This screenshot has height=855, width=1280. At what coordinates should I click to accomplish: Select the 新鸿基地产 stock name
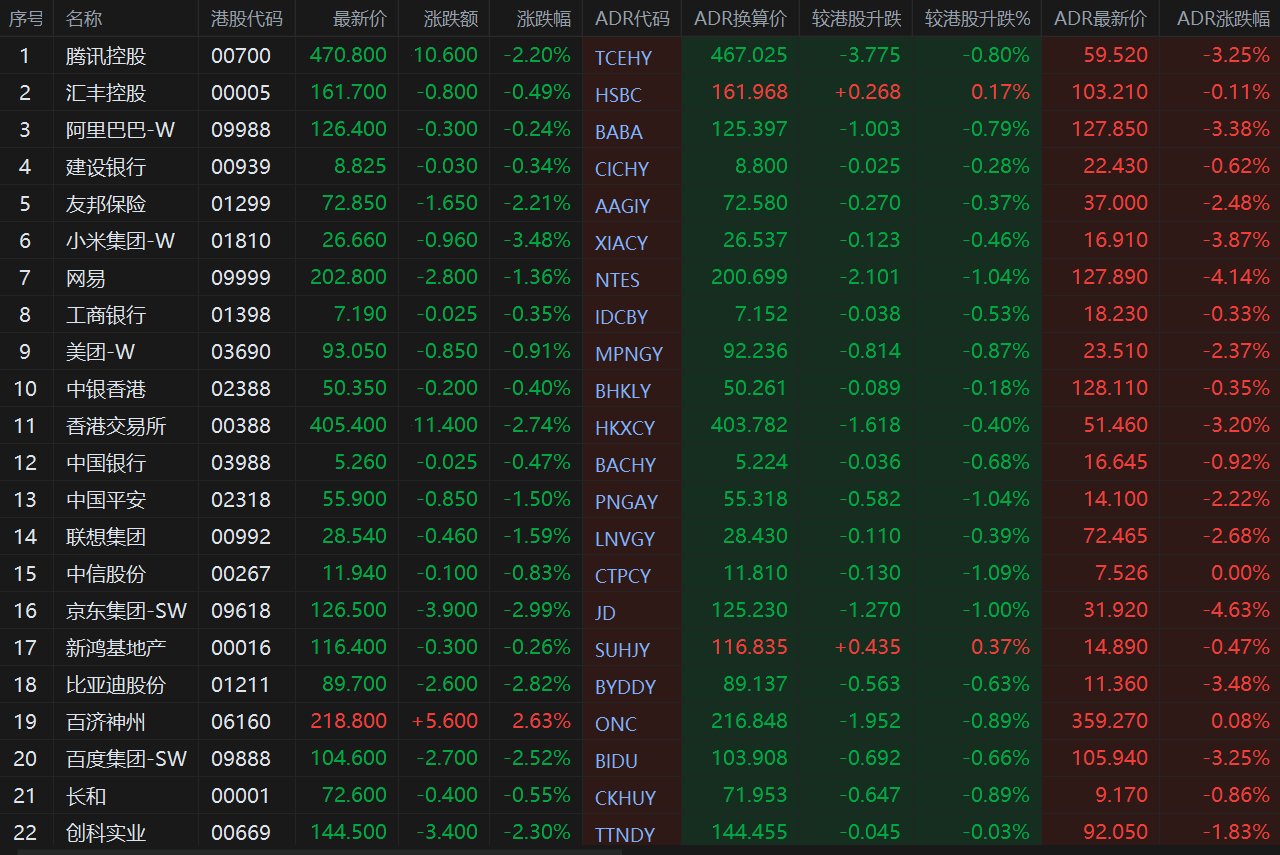(x=116, y=647)
